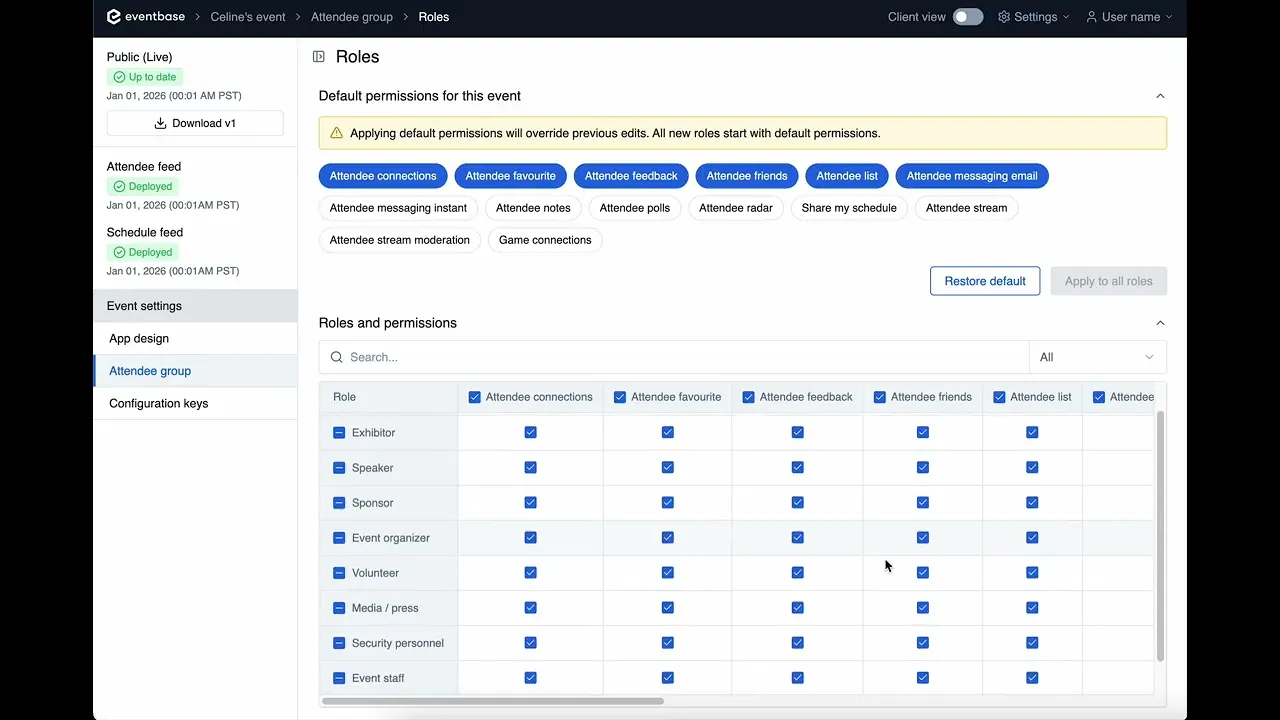Toggle the Attendee favourite column header checkbox
Image resolution: width=1280 pixels, height=720 pixels.
620,397
